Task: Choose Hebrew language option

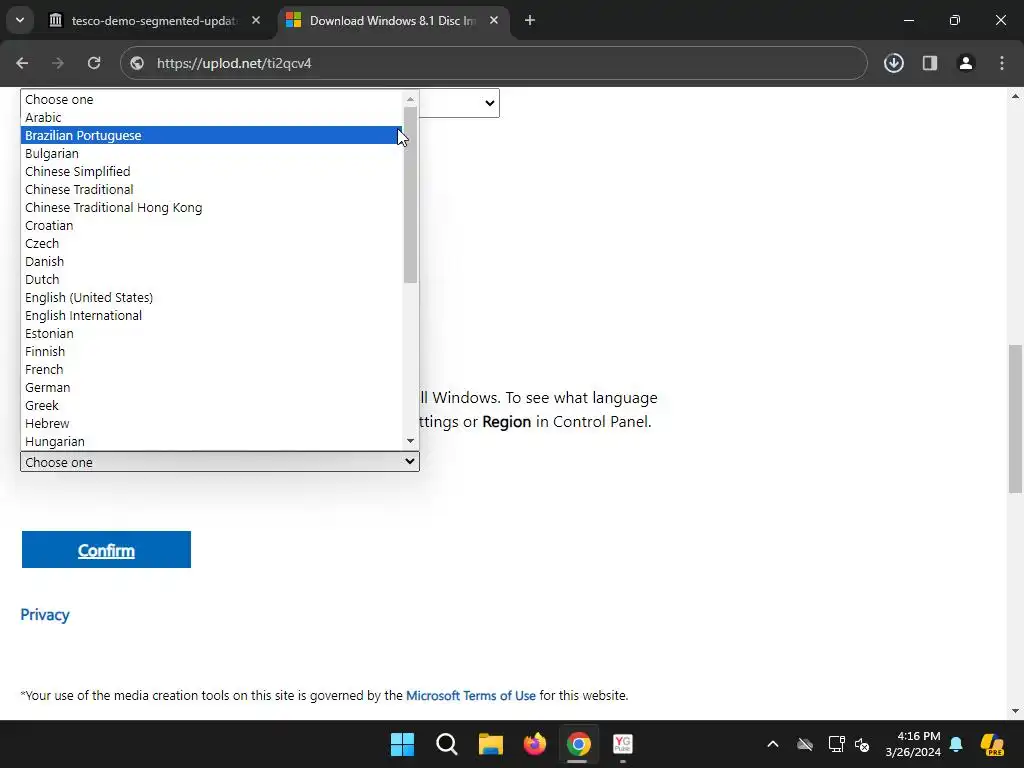Action: (212, 423)
